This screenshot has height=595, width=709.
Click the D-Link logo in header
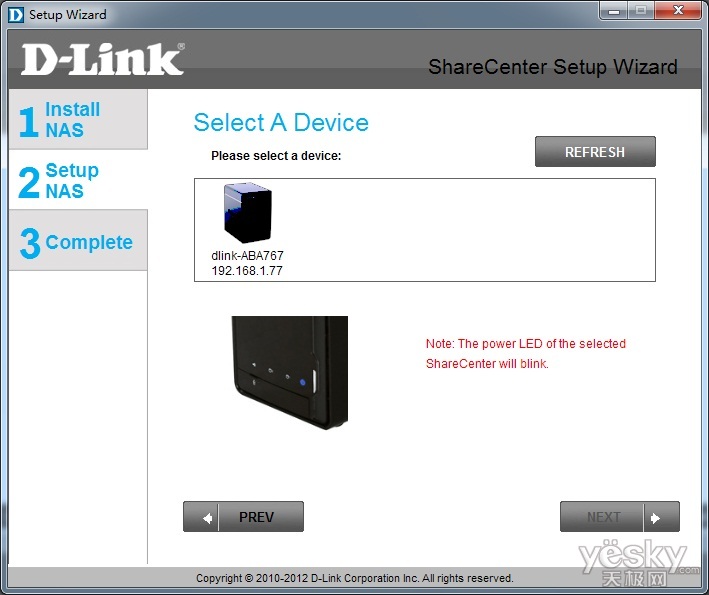(x=103, y=59)
